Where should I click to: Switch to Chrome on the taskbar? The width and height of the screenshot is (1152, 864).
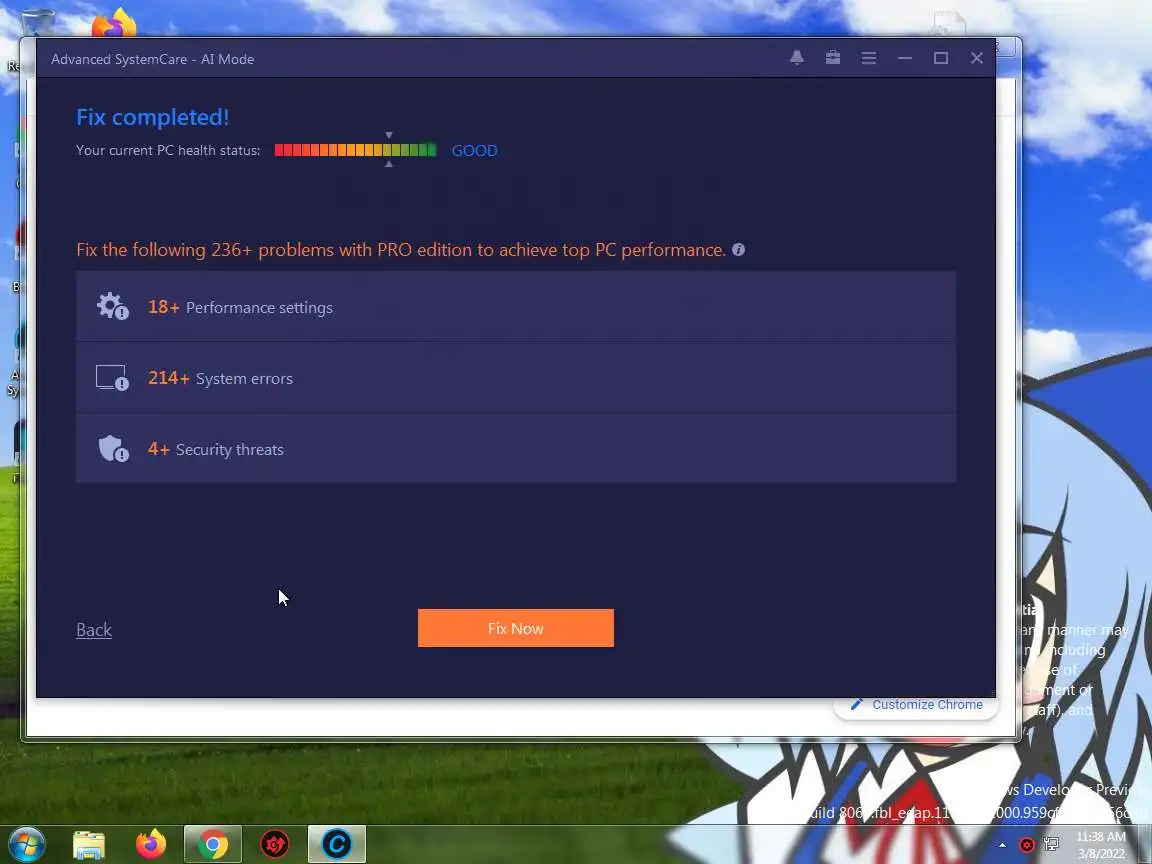click(212, 845)
